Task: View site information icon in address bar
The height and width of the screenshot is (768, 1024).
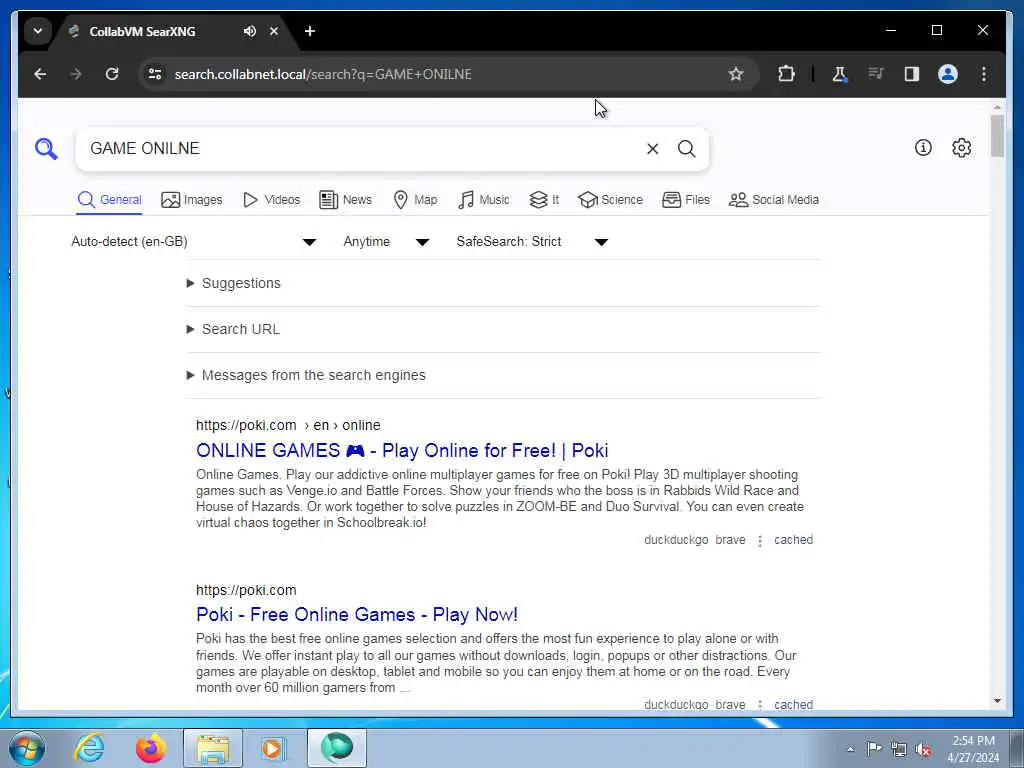Action: tap(155, 74)
